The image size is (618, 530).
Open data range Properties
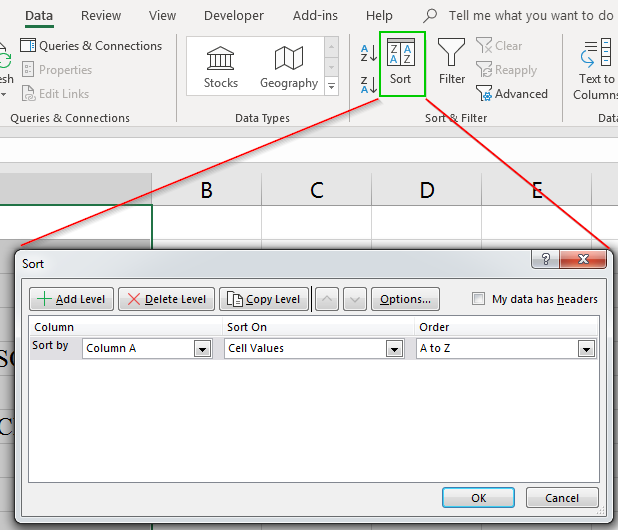point(57,70)
